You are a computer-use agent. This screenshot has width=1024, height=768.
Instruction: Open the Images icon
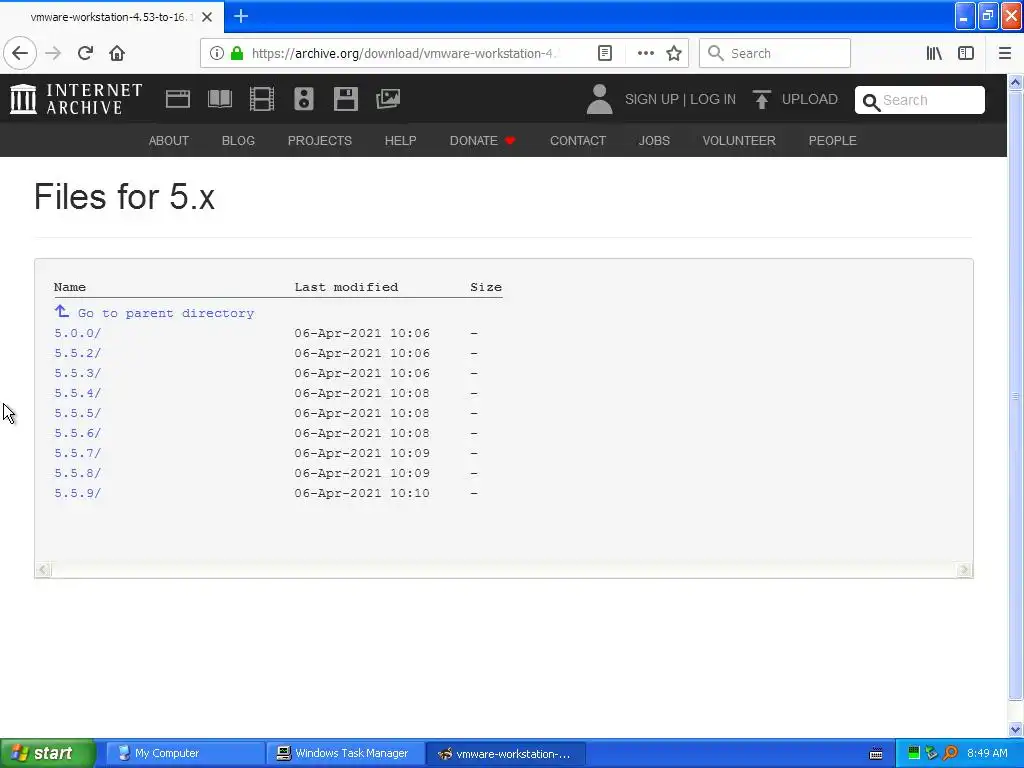(x=388, y=99)
